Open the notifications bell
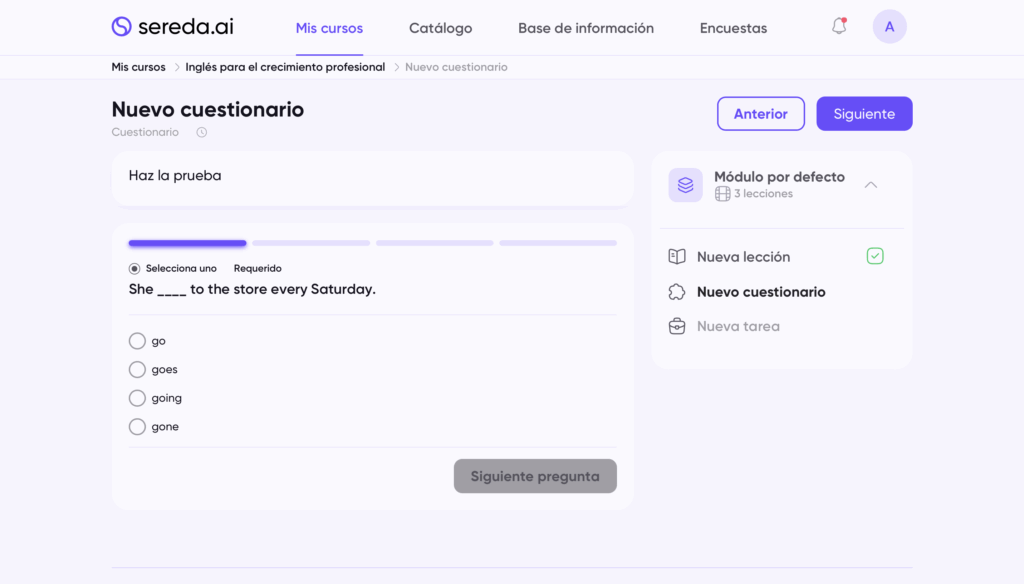The height and width of the screenshot is (584, 1024). click(839, 27)
